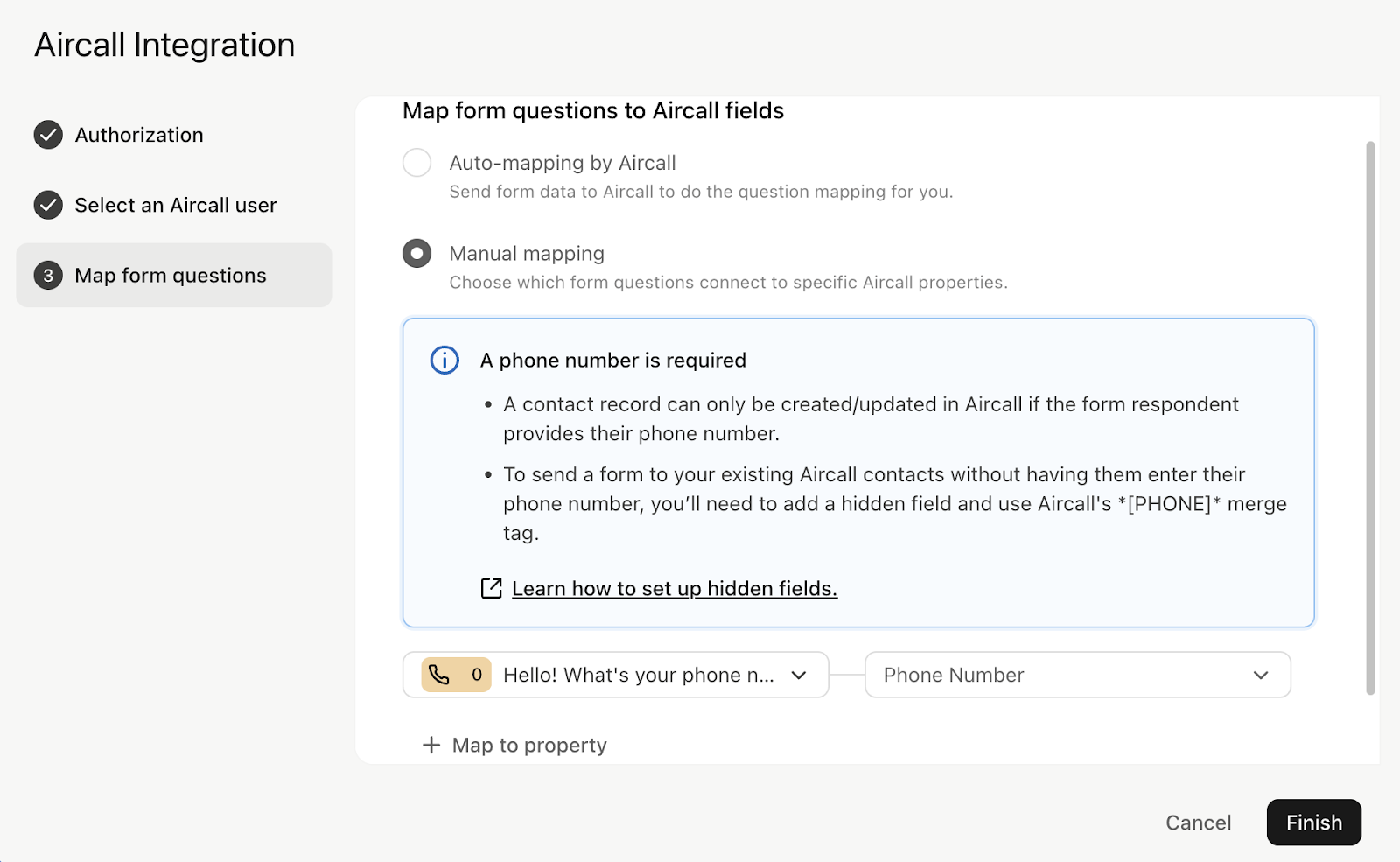Viewport: 1400px width, 862px height.
Task: Click the step 3 number badge
Action: (x=48, y=275)
